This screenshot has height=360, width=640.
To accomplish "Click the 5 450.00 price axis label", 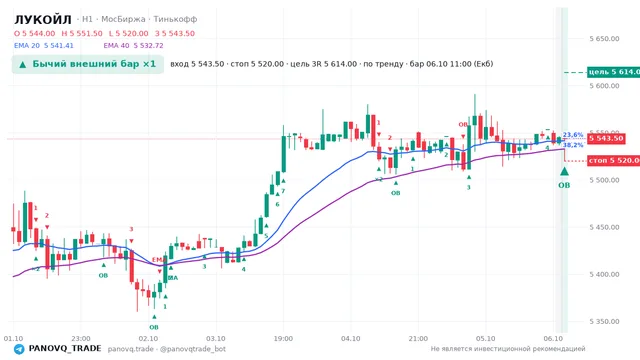I will tap(604, 227).
